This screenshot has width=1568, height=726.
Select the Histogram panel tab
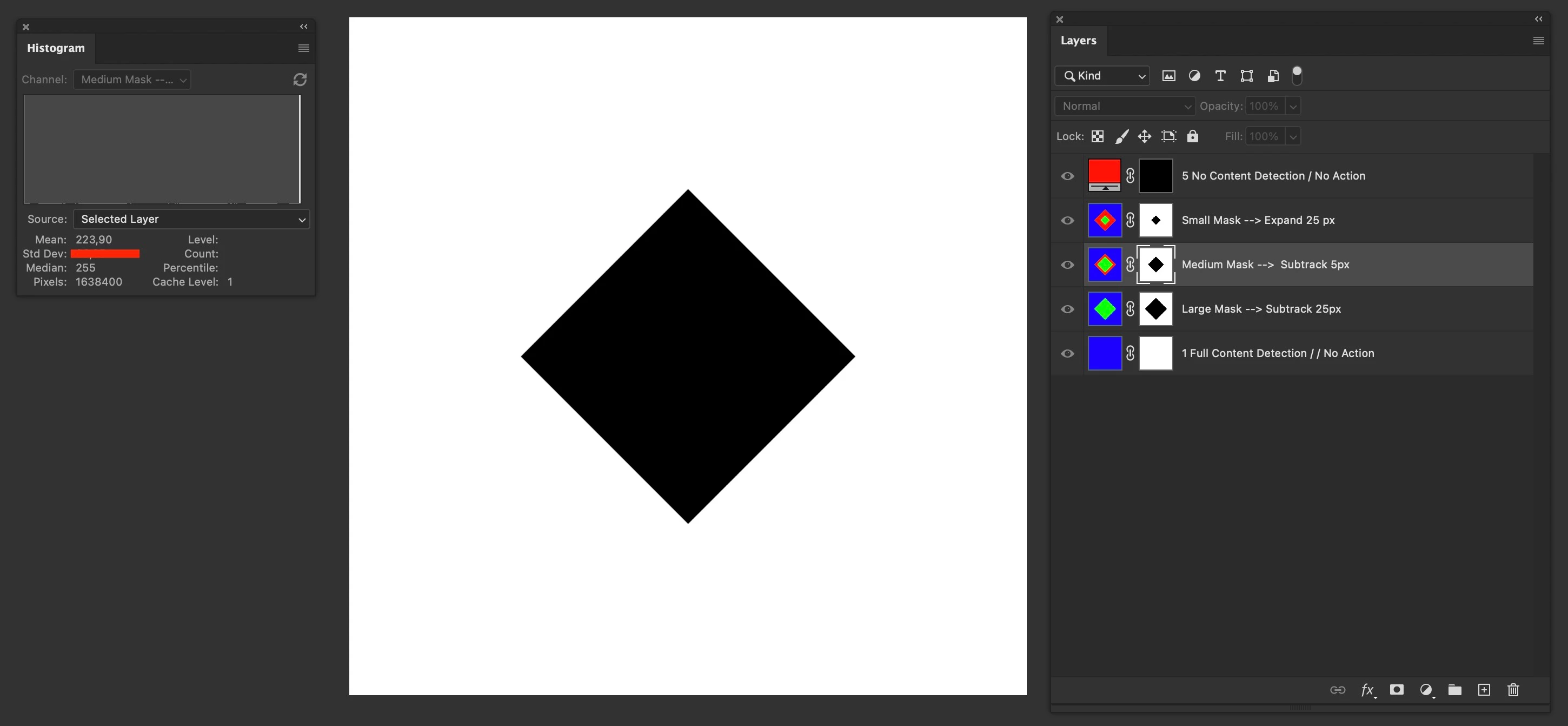[x=55, y=48]
